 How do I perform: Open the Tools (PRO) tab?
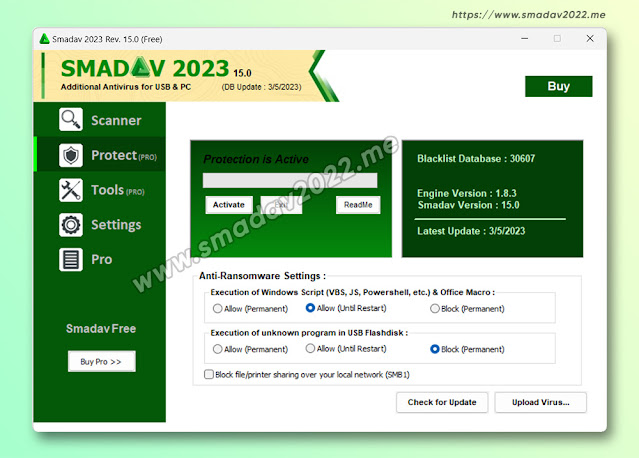(x=100, y=190)
